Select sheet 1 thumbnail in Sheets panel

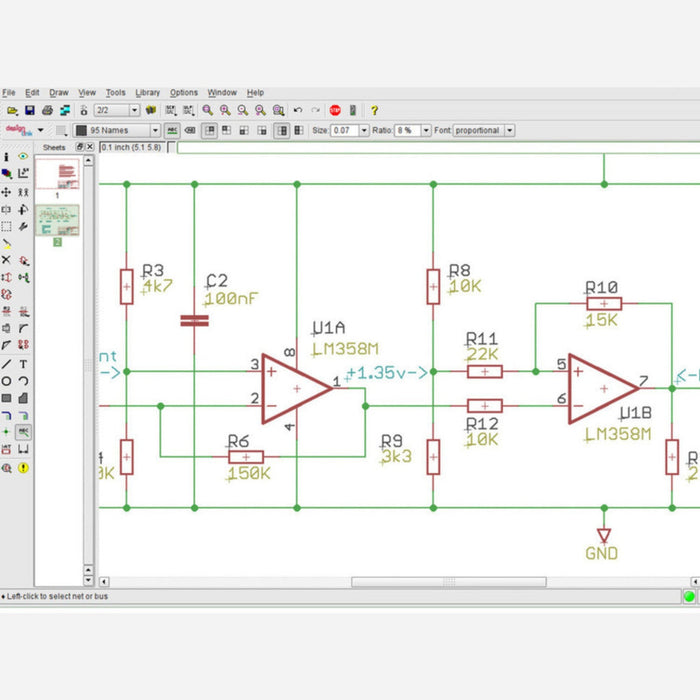tap(57, 175)
